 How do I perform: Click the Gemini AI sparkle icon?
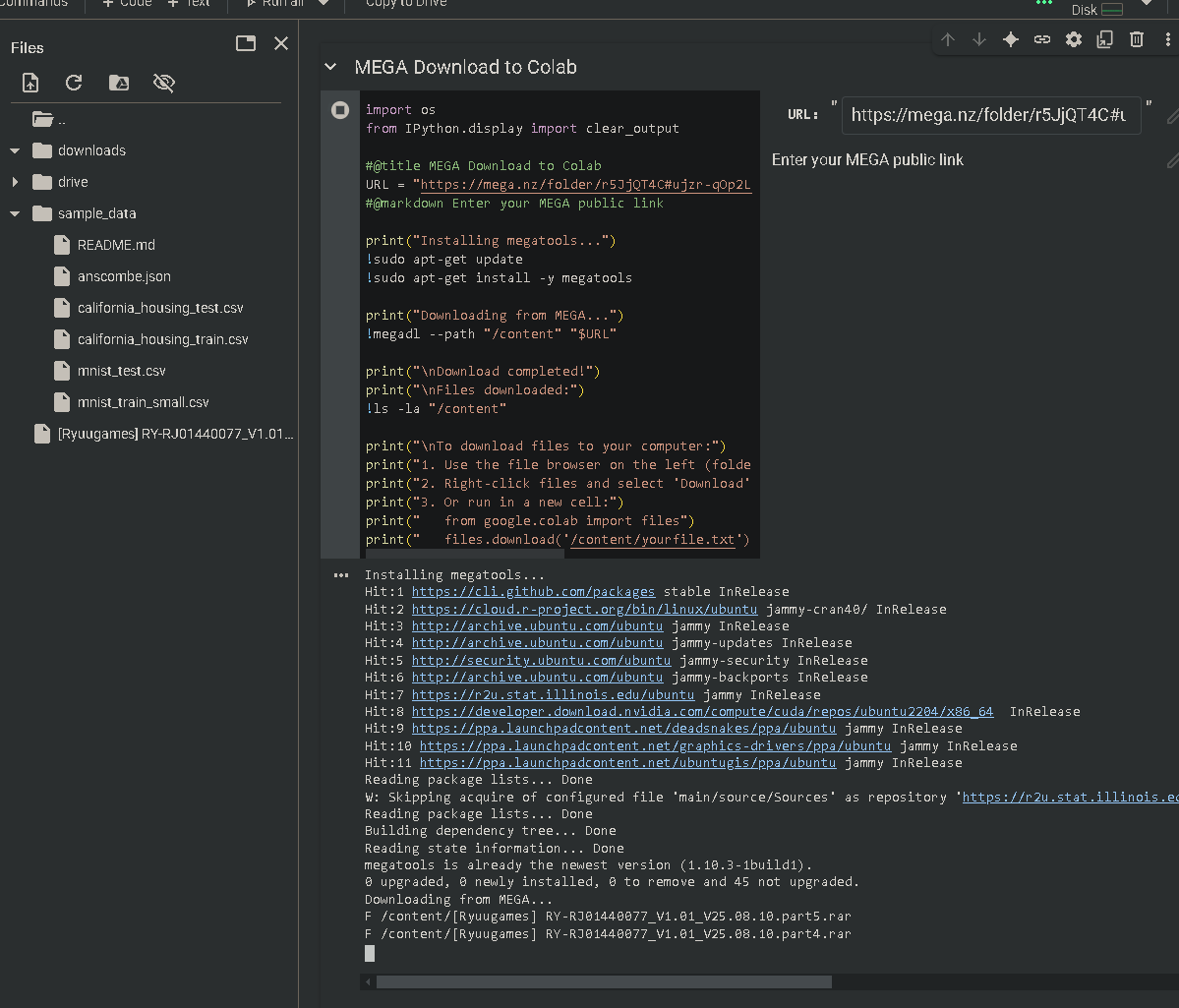(1010, 39)
